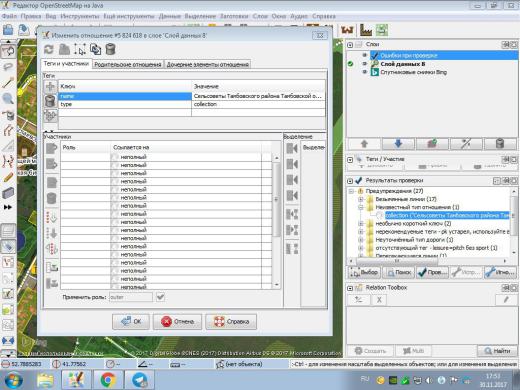Open the Выделение menu
Screen dimensions: 520x390
(200, 16)
